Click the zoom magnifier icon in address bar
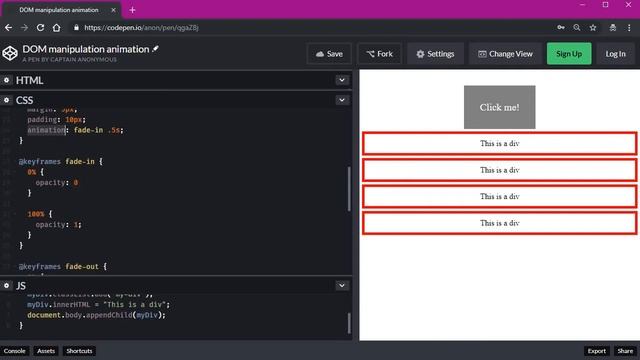Image resolution: width=640 pixels, height=360 pixels. [x=577, y=28]
